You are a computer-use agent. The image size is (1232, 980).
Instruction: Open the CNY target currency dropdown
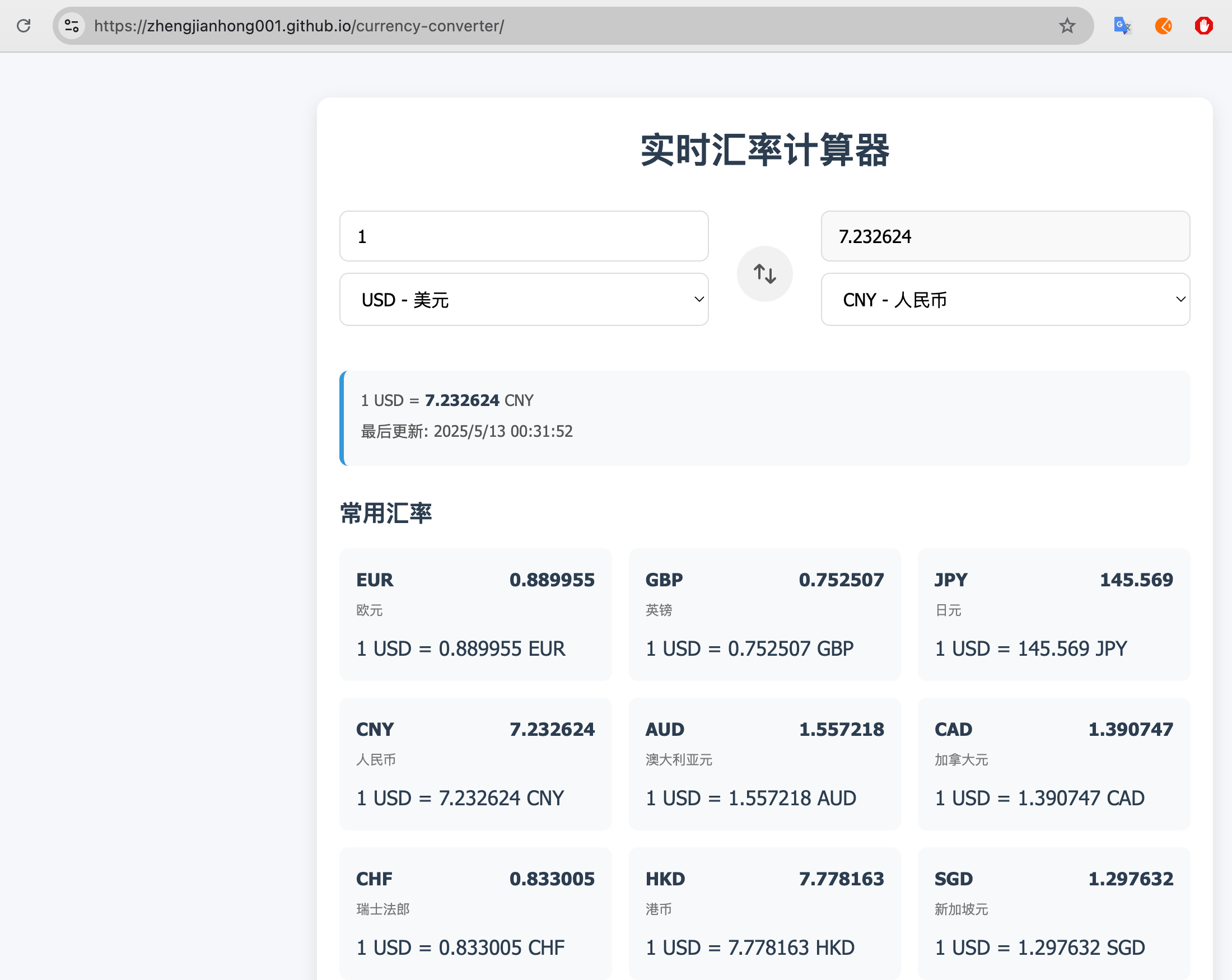pos(1005,300)
